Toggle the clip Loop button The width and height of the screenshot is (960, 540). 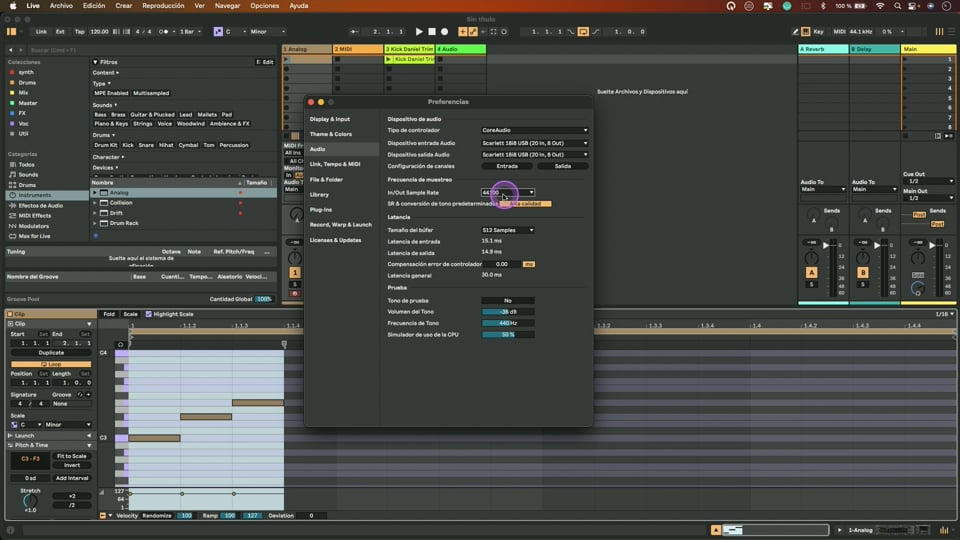point(51,364)
